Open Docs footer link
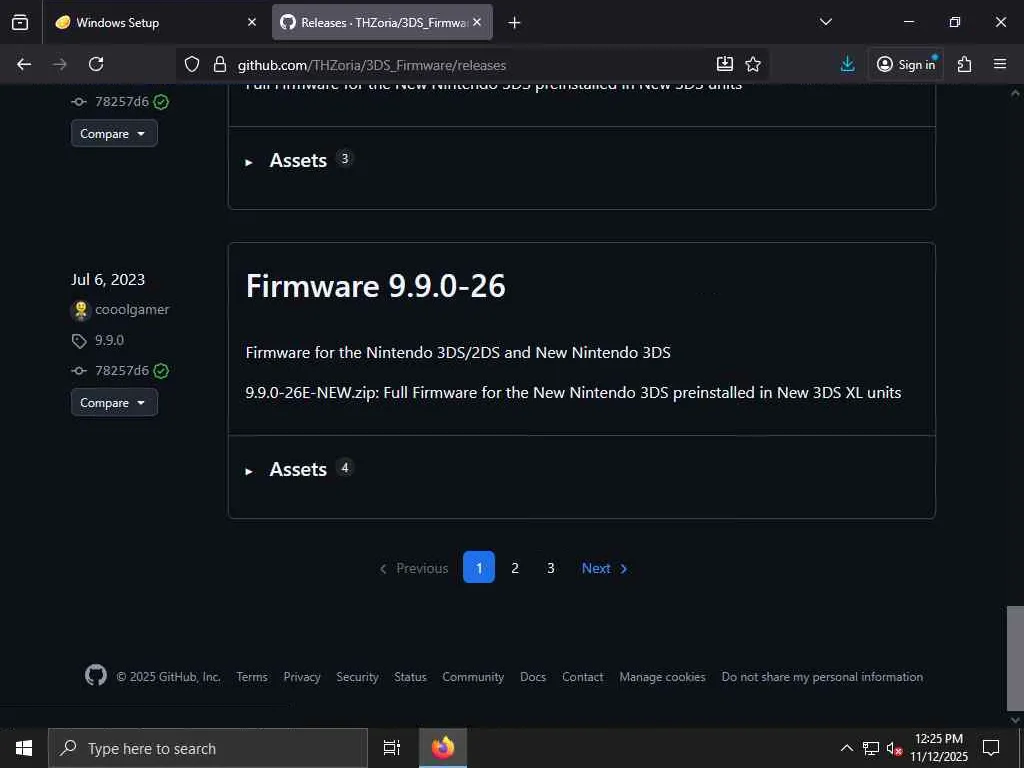Viewport: 1024px width, 768px height. coord(533,677)
